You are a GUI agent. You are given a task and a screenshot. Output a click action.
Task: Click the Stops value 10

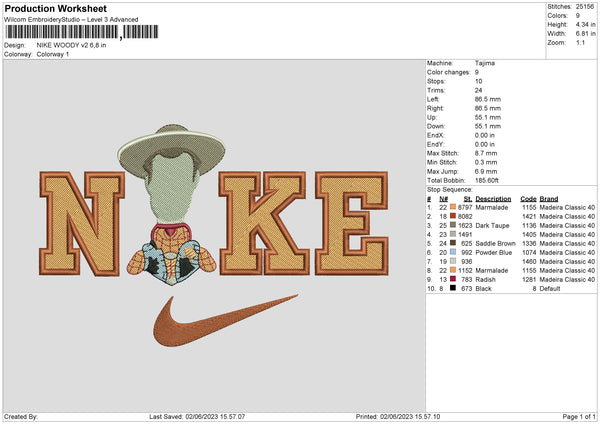click(x=478, y=81)
